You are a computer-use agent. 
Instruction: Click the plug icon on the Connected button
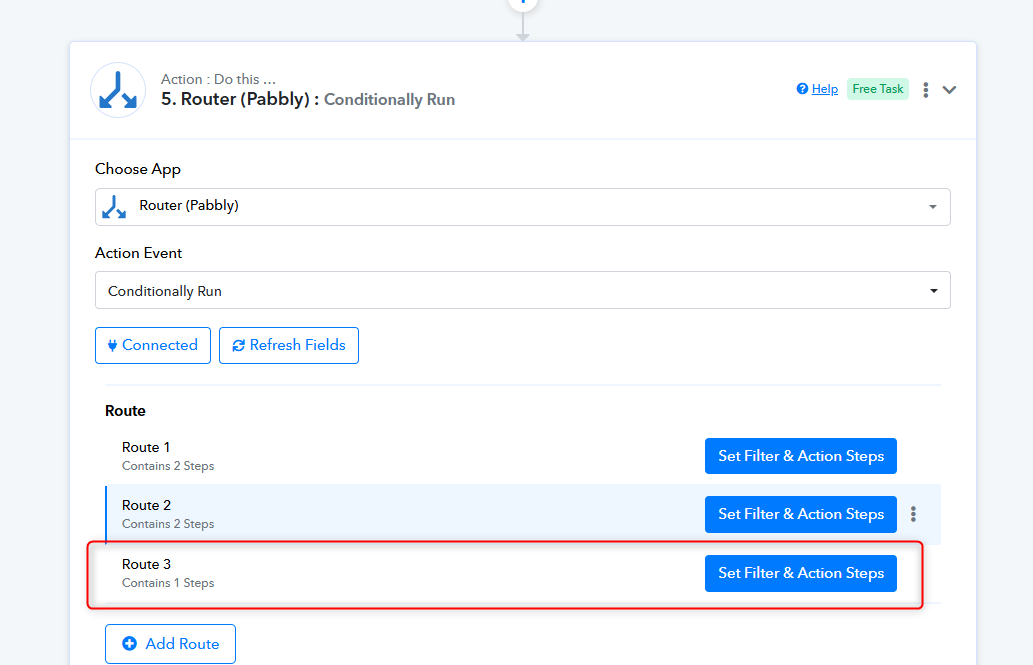pos(112,345)
